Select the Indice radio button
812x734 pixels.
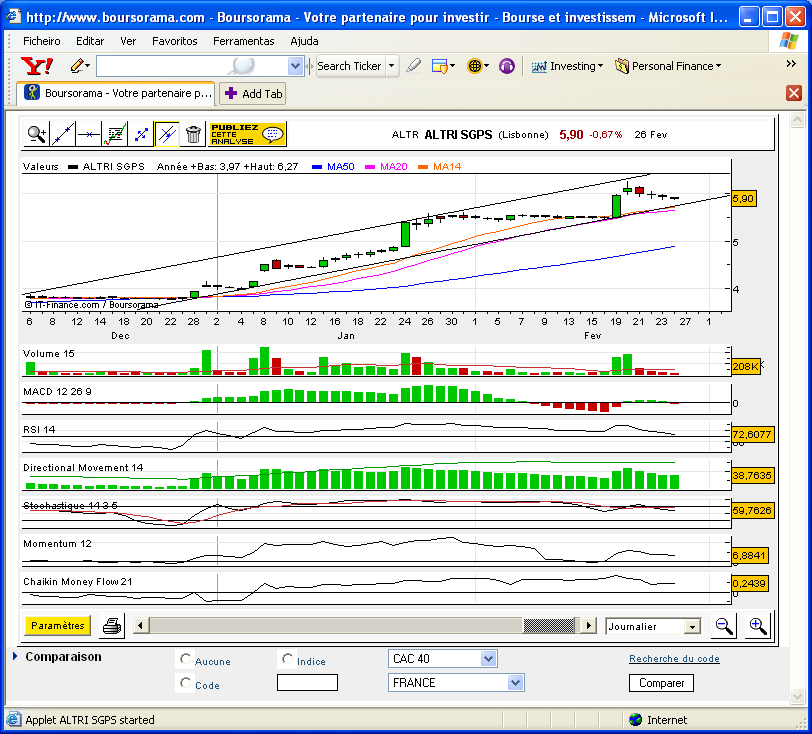click(x=287, y=659)
